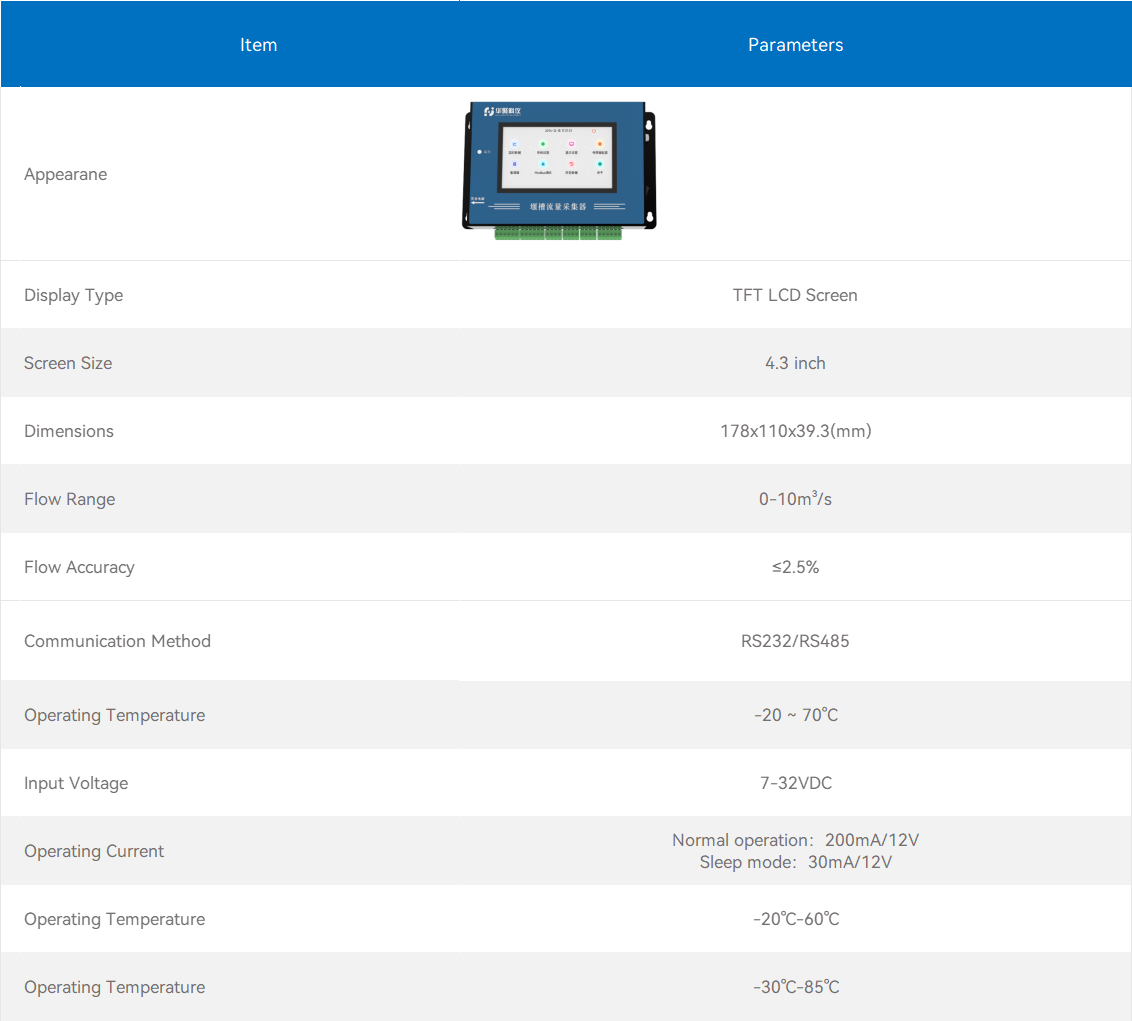
Task: Click the ≤2.5% flow accuracy value
Action: (x=795, y=567)
